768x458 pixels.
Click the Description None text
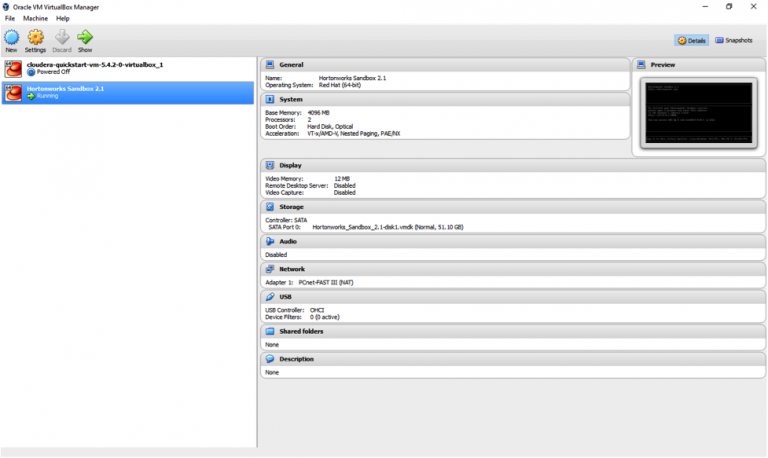[x=272, y=373]
